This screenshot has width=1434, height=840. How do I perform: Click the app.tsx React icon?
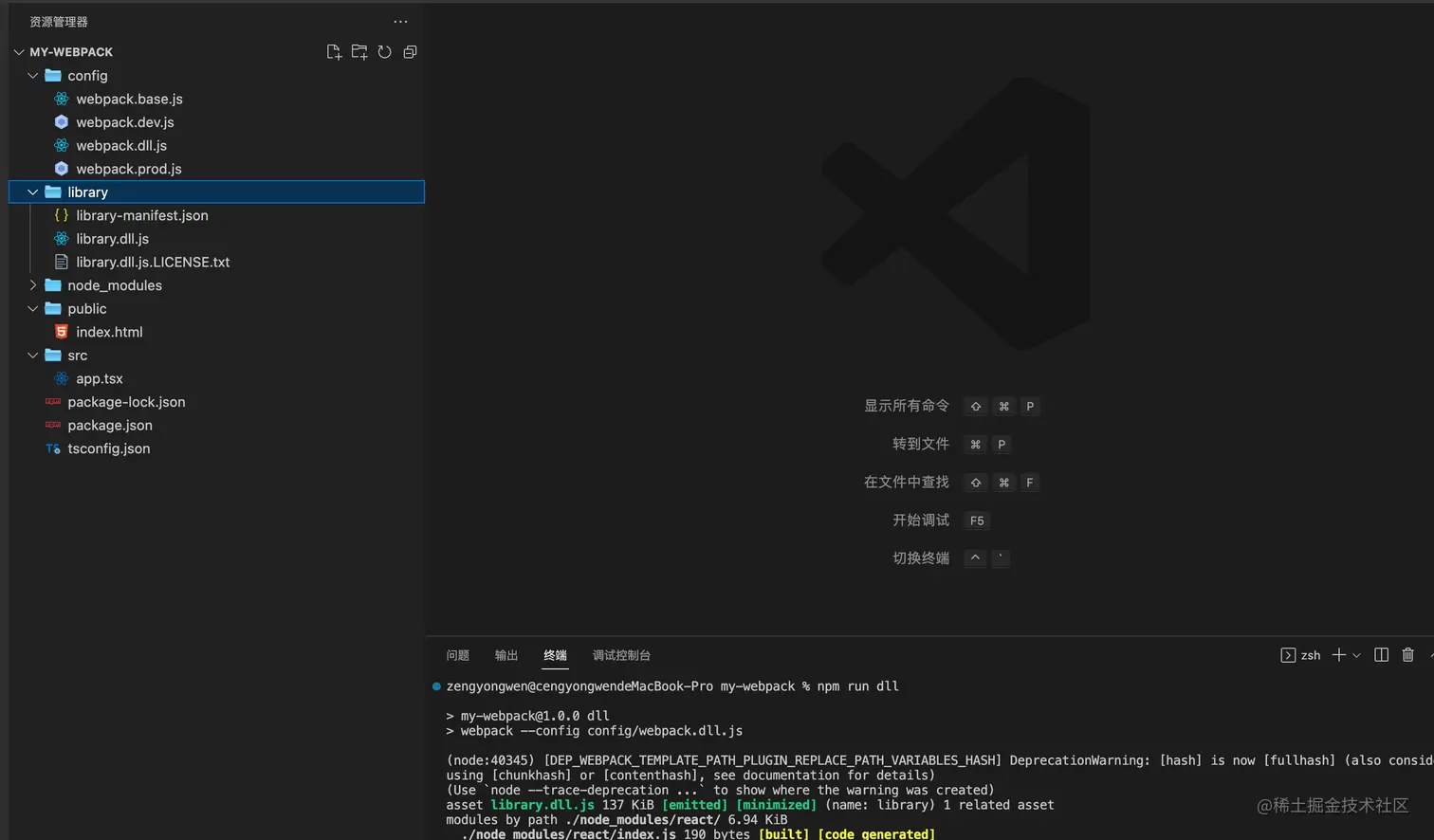(62, 378)
